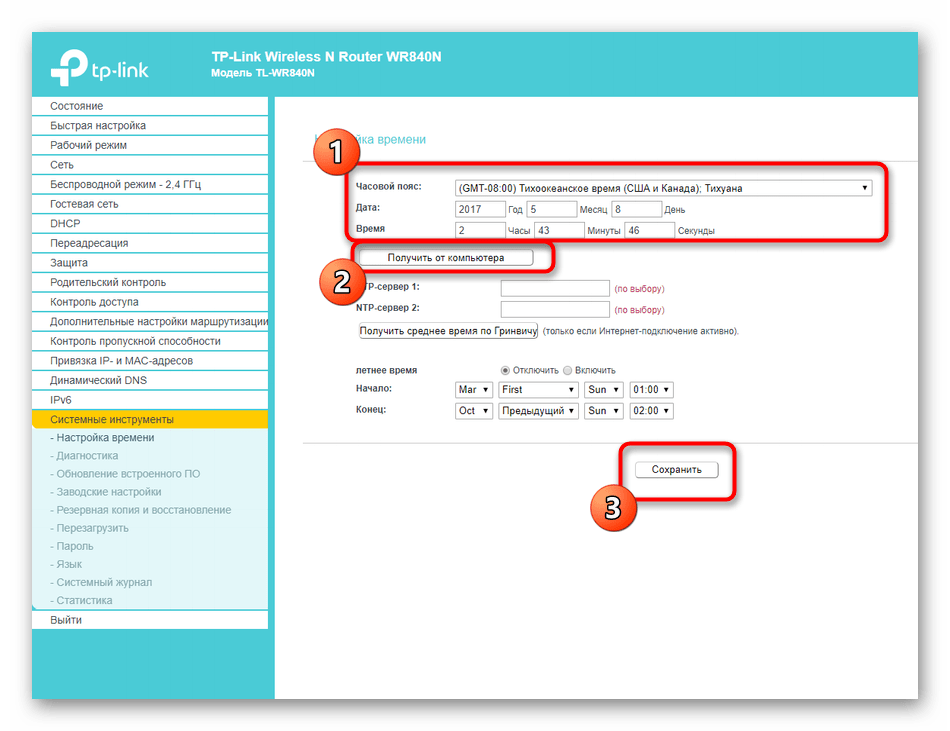Open the end month Oct dropdown
This screenshot has width=950, height=731.
pos(473,411)
